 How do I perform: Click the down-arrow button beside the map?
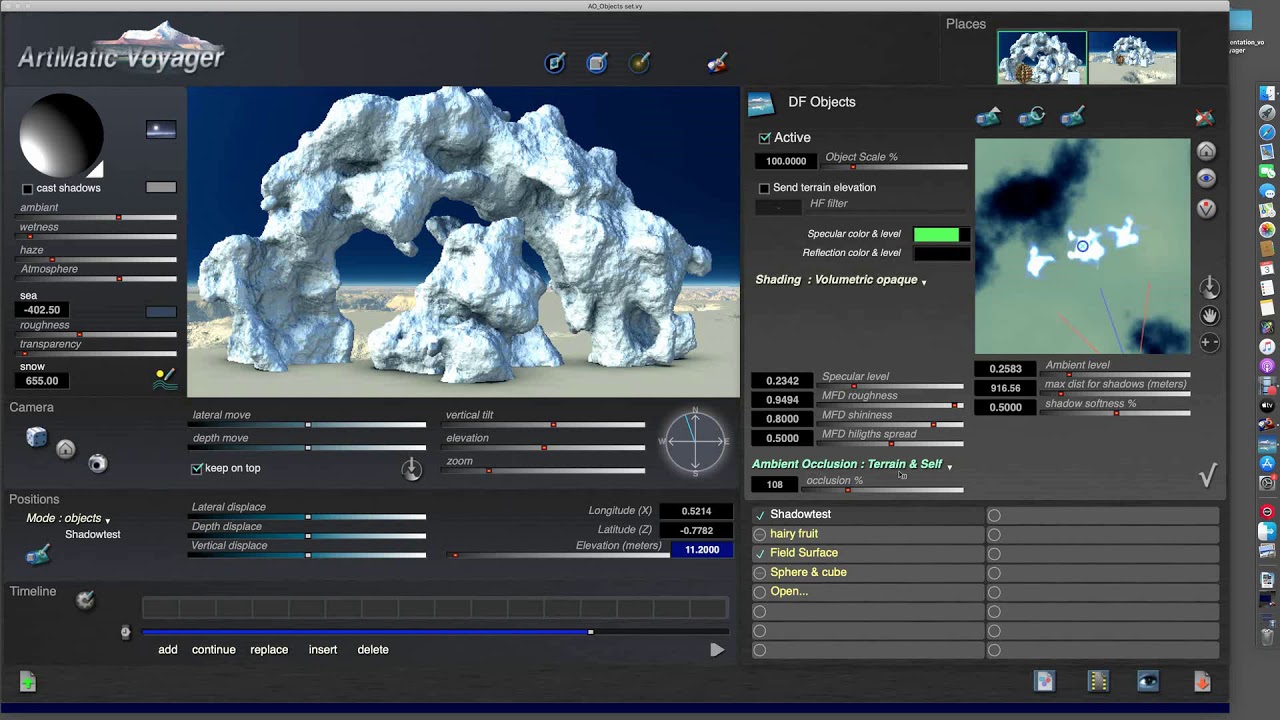(x=1209, y=287)
